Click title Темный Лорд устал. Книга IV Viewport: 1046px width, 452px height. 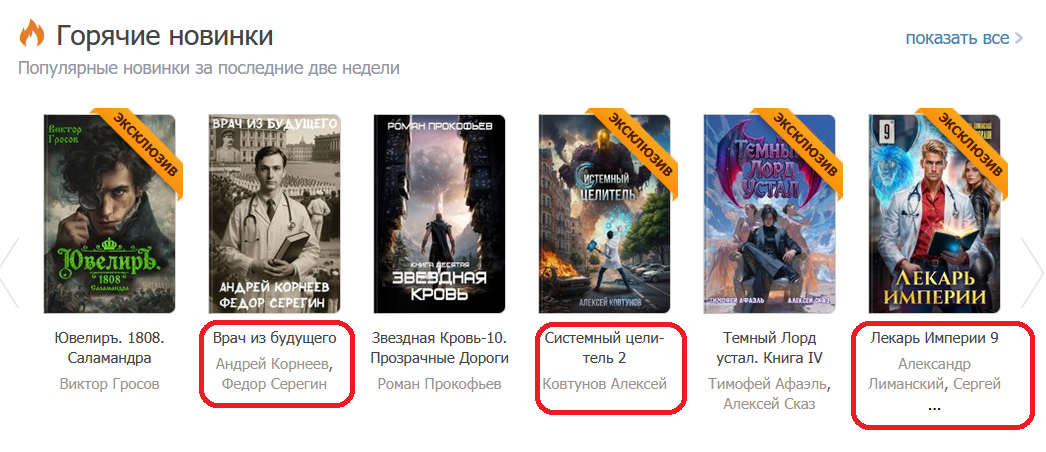pos(770,348)
